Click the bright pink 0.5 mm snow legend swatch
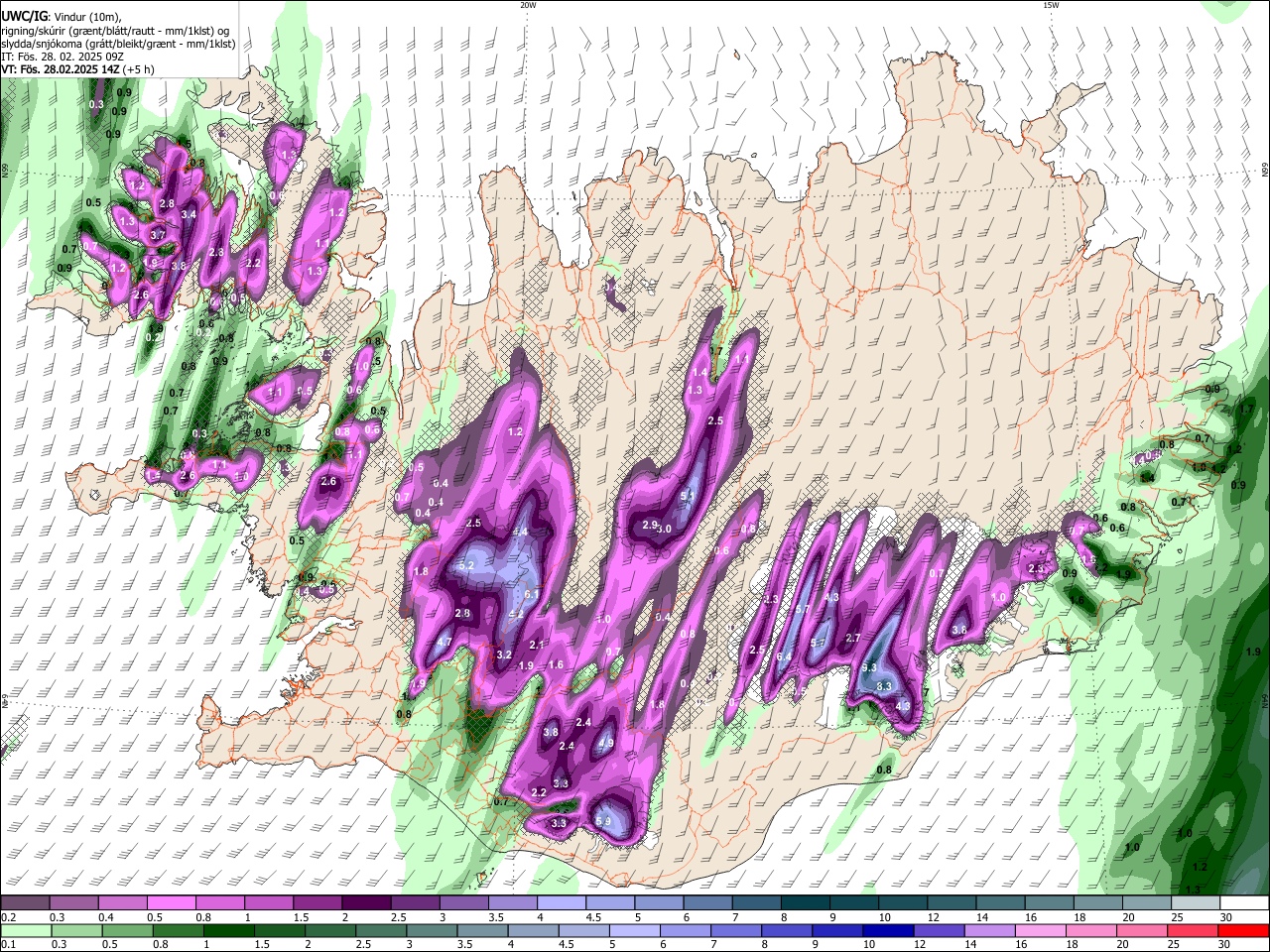 171,903
